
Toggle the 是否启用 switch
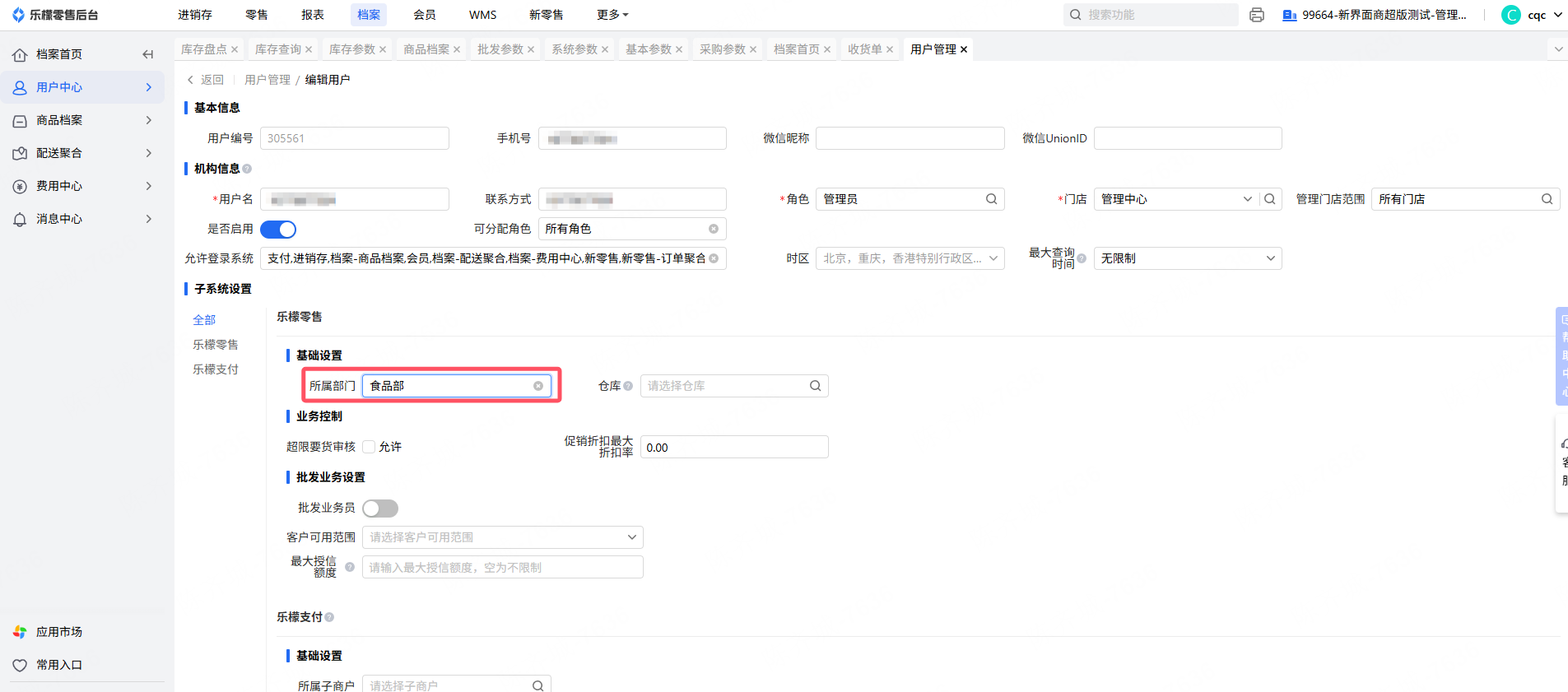[x=278, y=229]
